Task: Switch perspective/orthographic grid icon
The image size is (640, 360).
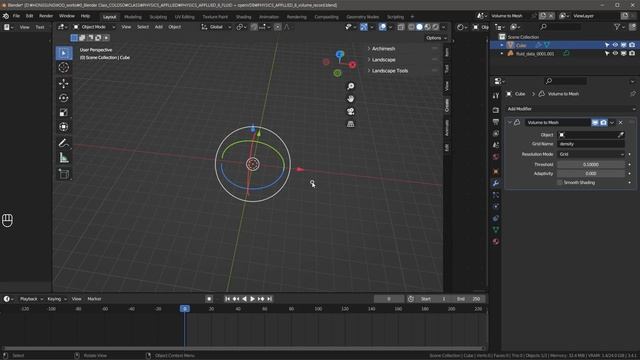Action: tap(351, 124)
